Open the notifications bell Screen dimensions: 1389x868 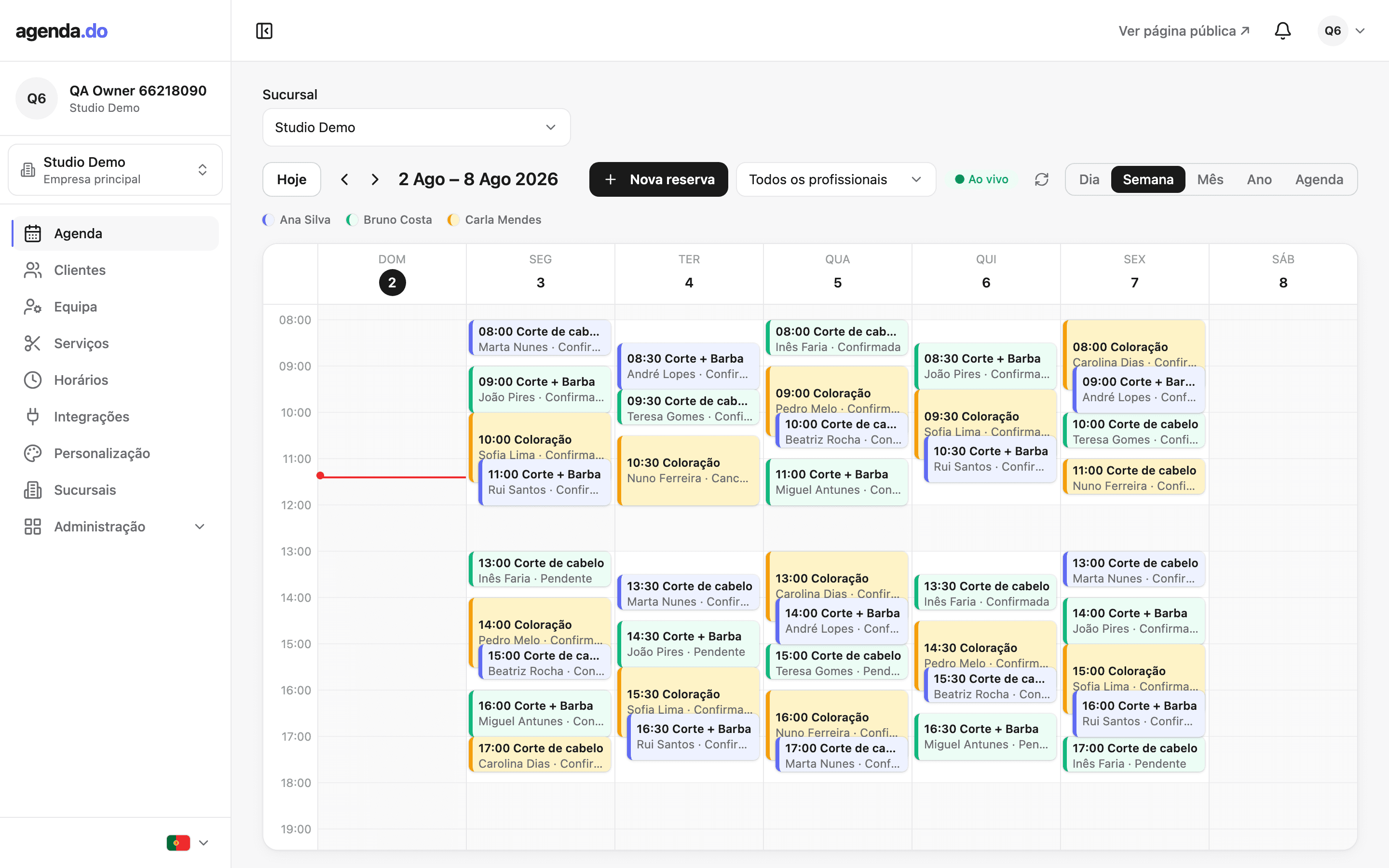point(1282,31)
